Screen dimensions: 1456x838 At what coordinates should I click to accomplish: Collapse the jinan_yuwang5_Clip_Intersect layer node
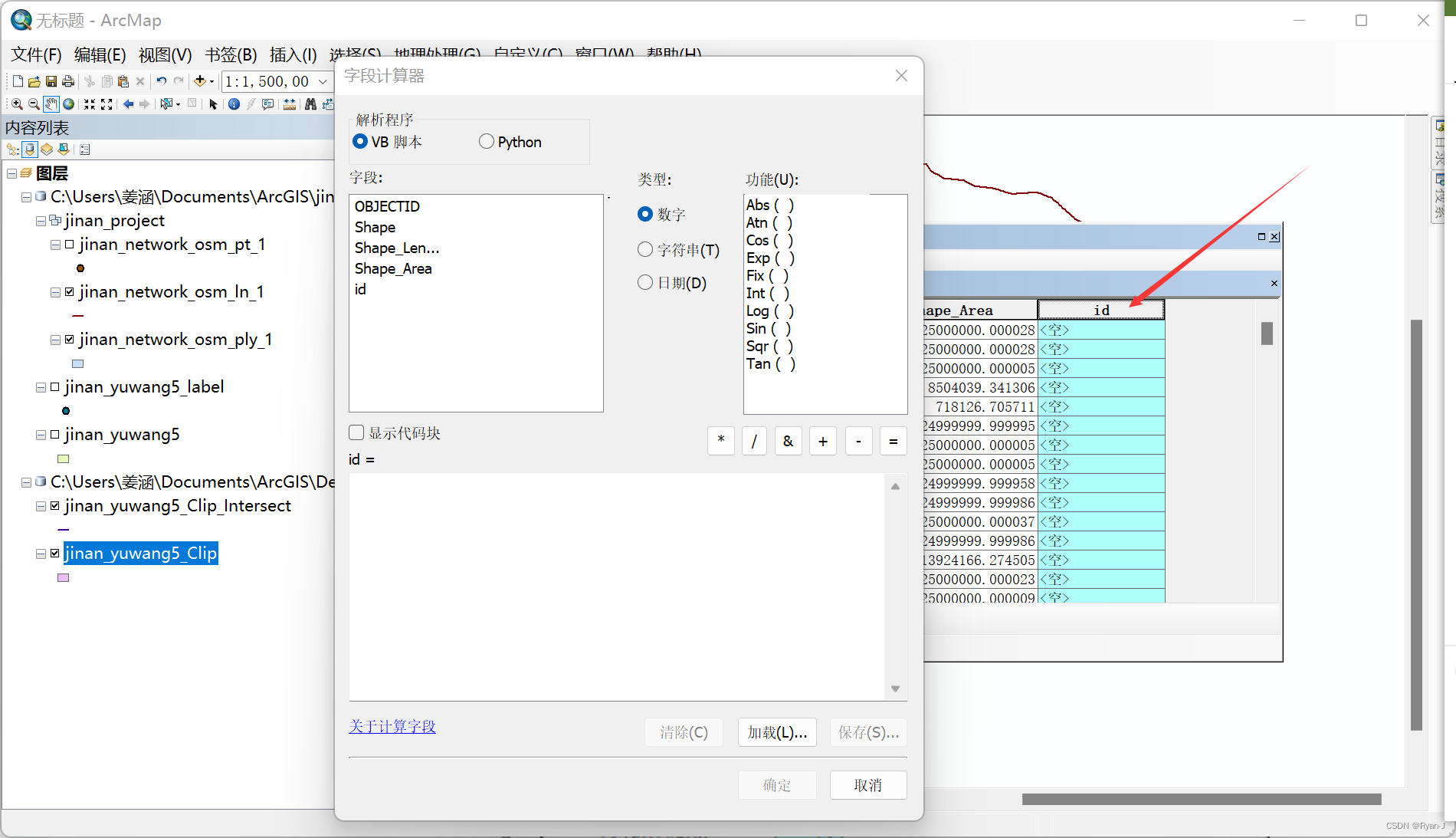(41, 506)
